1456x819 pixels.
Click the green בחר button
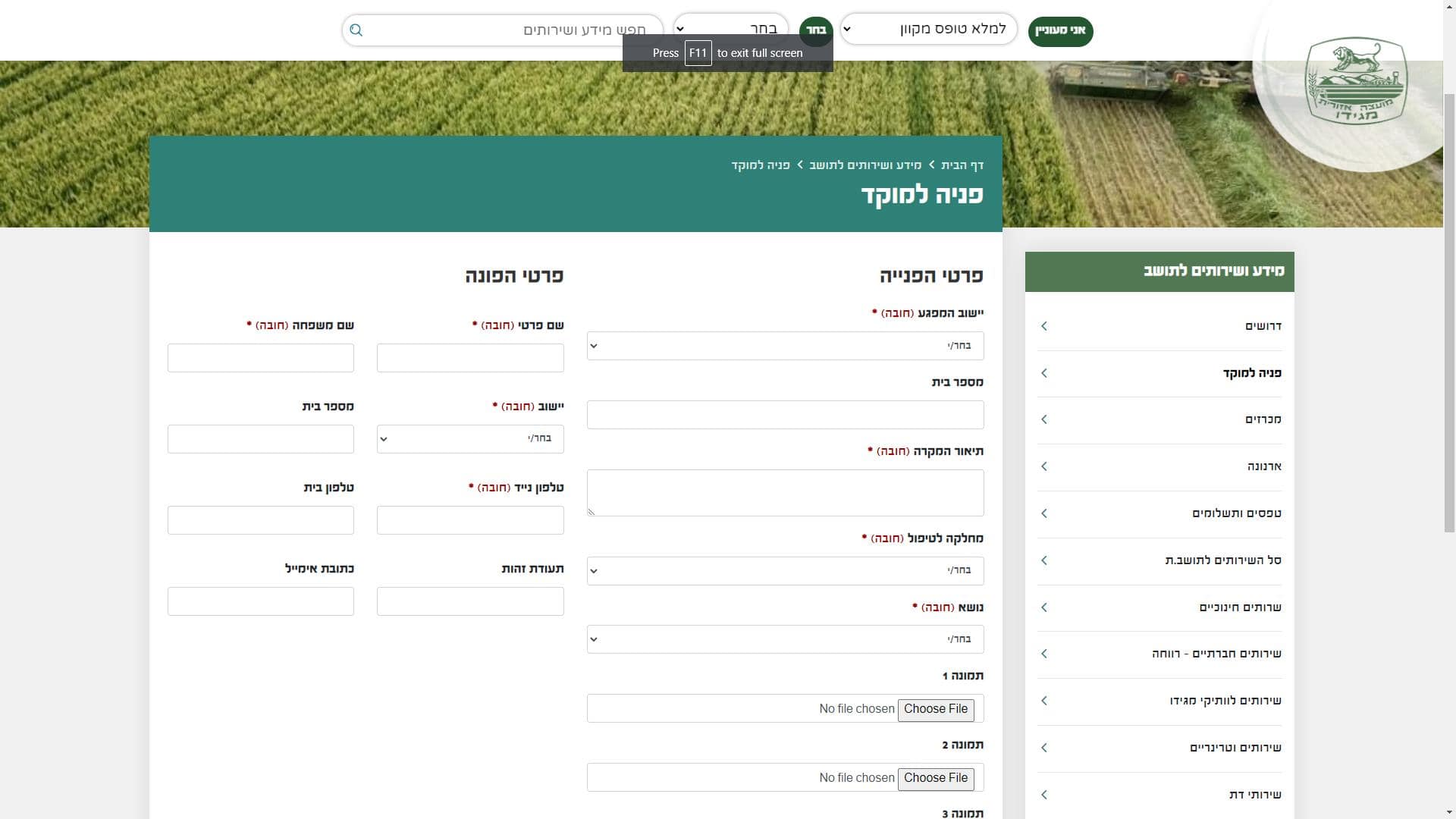(x=815, y=30)
